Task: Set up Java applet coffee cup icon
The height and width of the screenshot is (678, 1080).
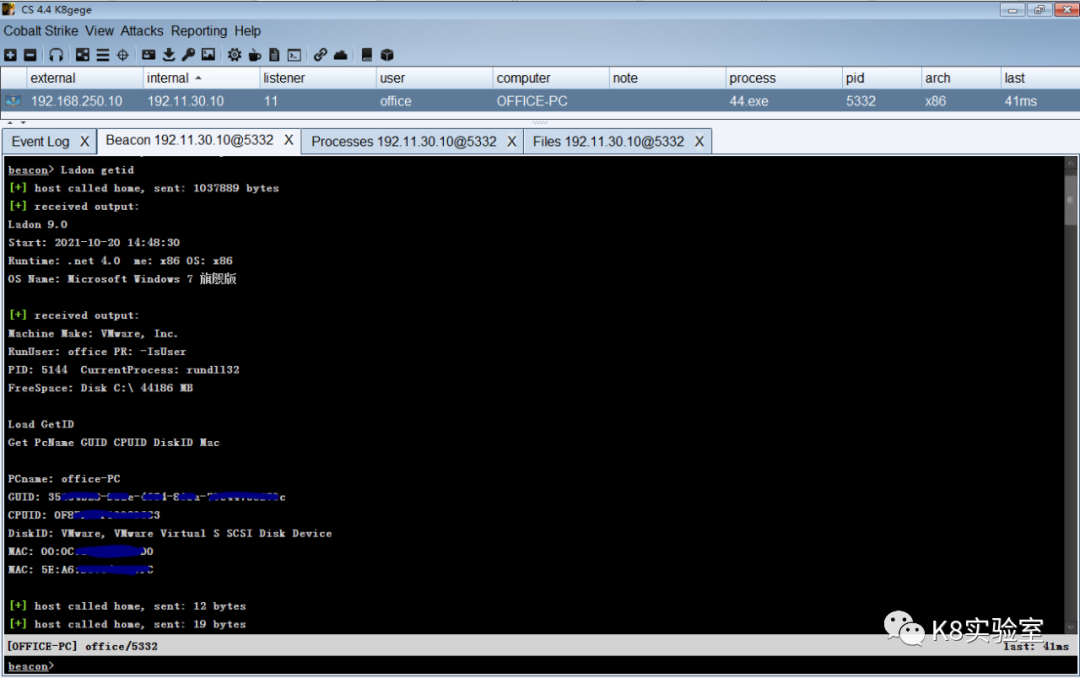Action: point(254,55)
